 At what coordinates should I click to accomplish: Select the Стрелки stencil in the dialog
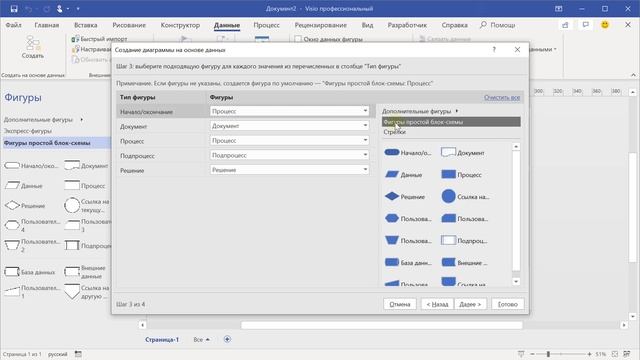395,132
